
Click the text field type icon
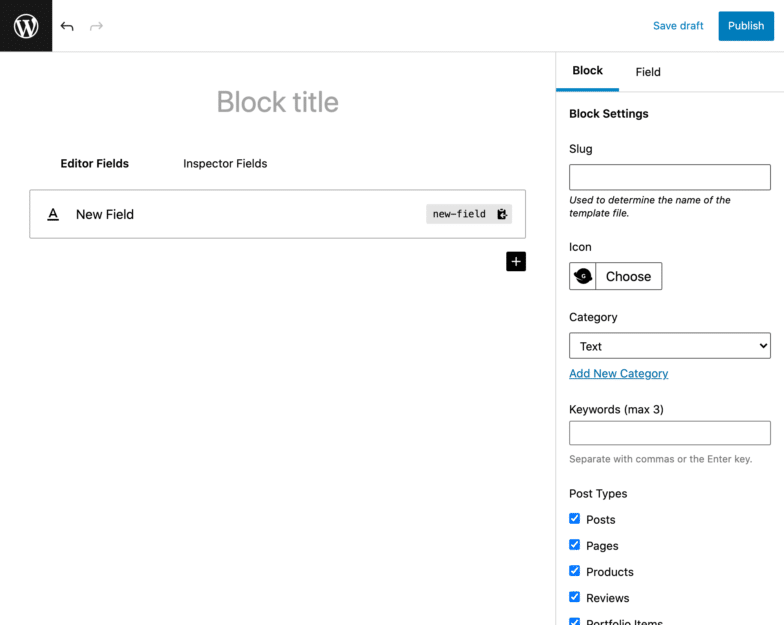53,214
